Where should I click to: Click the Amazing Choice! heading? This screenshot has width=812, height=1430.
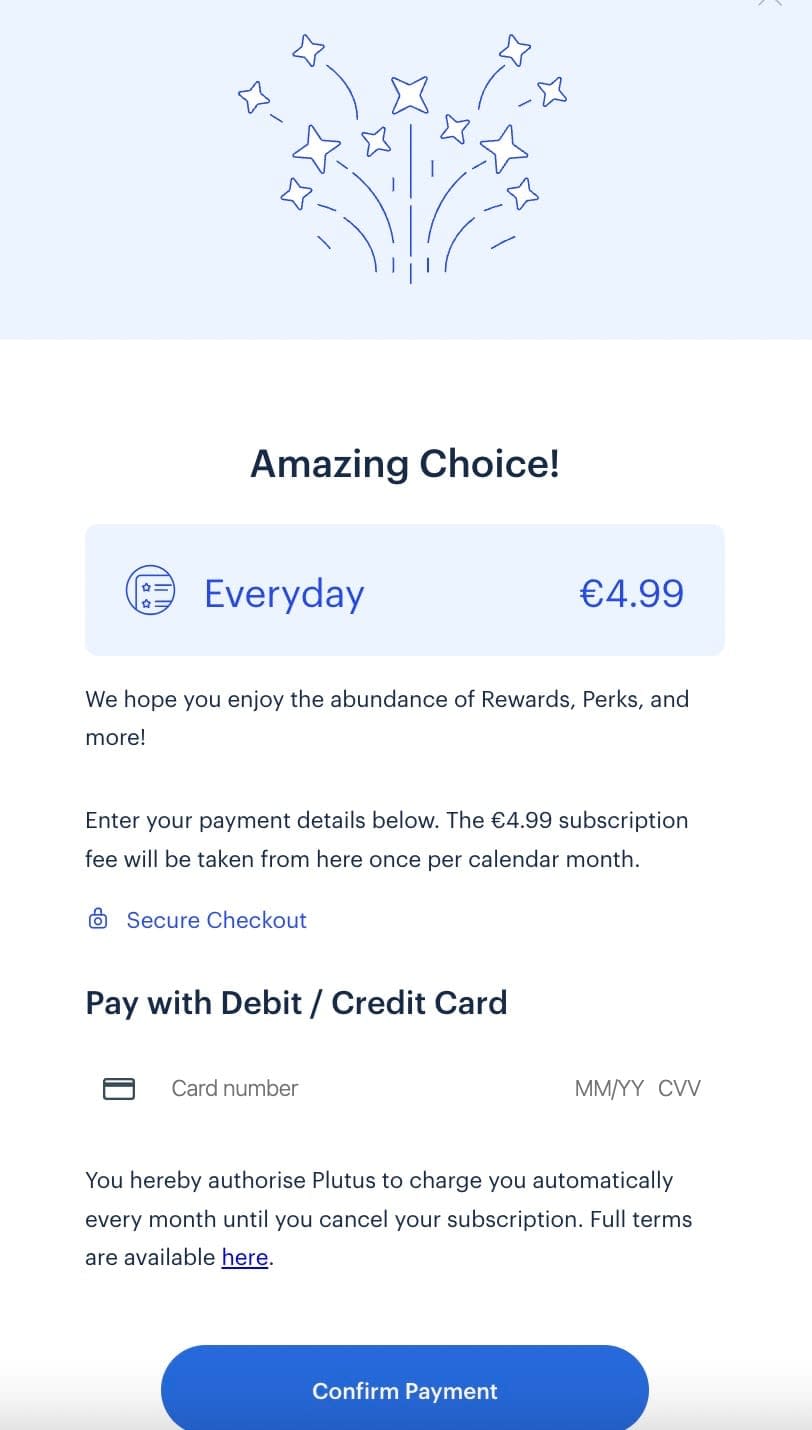point(405,463)
